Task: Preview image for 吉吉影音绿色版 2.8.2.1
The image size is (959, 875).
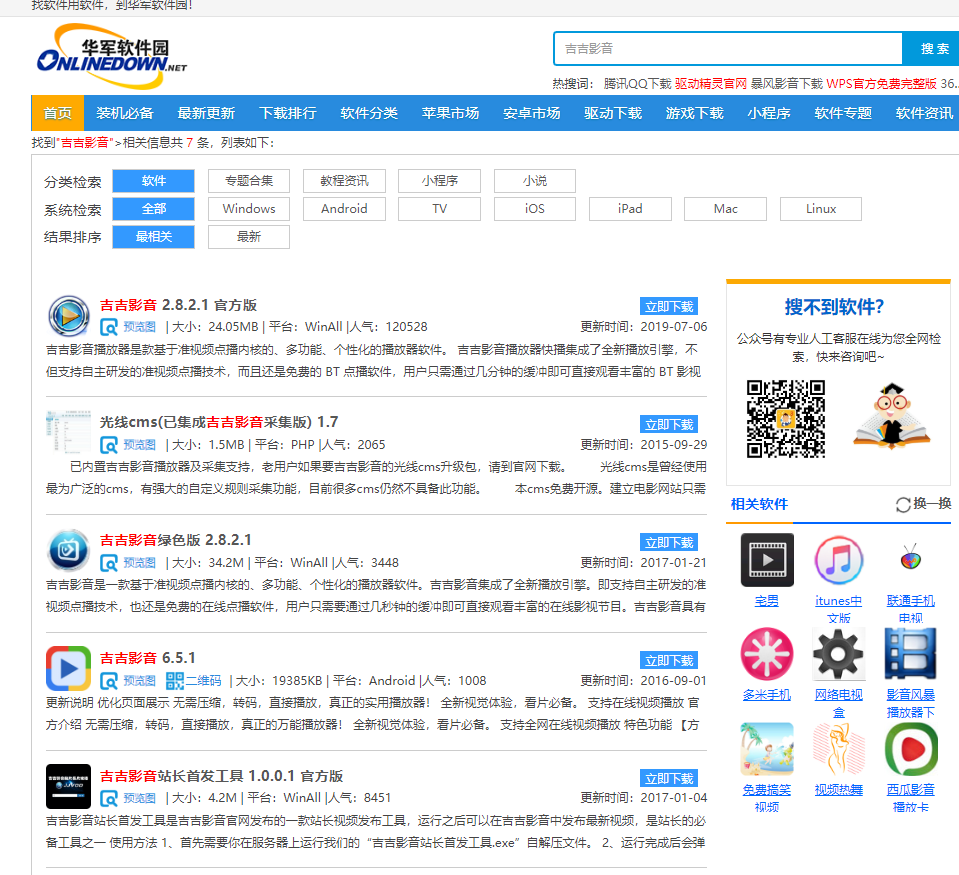Action: tap(128, 563)
